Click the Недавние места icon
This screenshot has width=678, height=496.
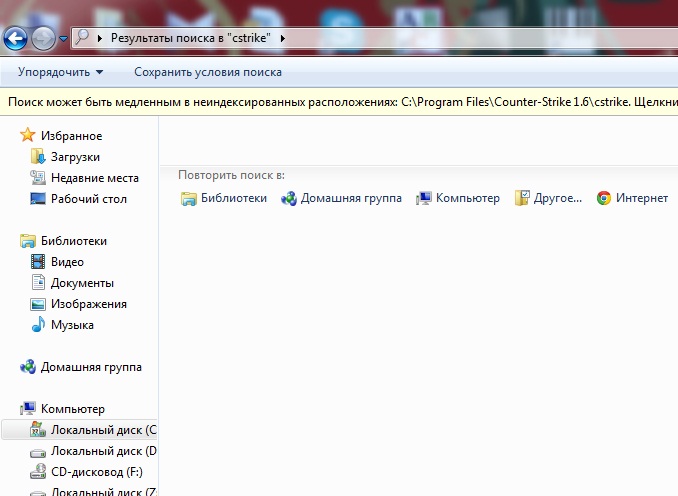coord(38,177)
